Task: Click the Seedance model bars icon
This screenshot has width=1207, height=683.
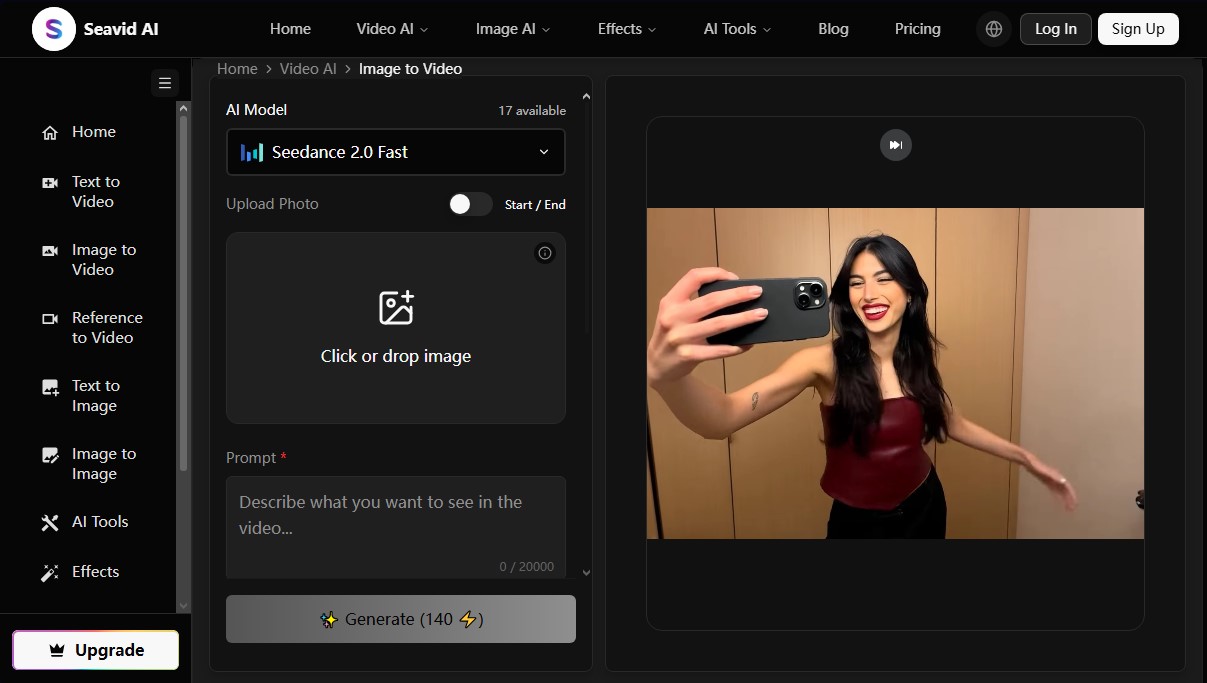Action: pyautogui.click(x=252, y=152)
